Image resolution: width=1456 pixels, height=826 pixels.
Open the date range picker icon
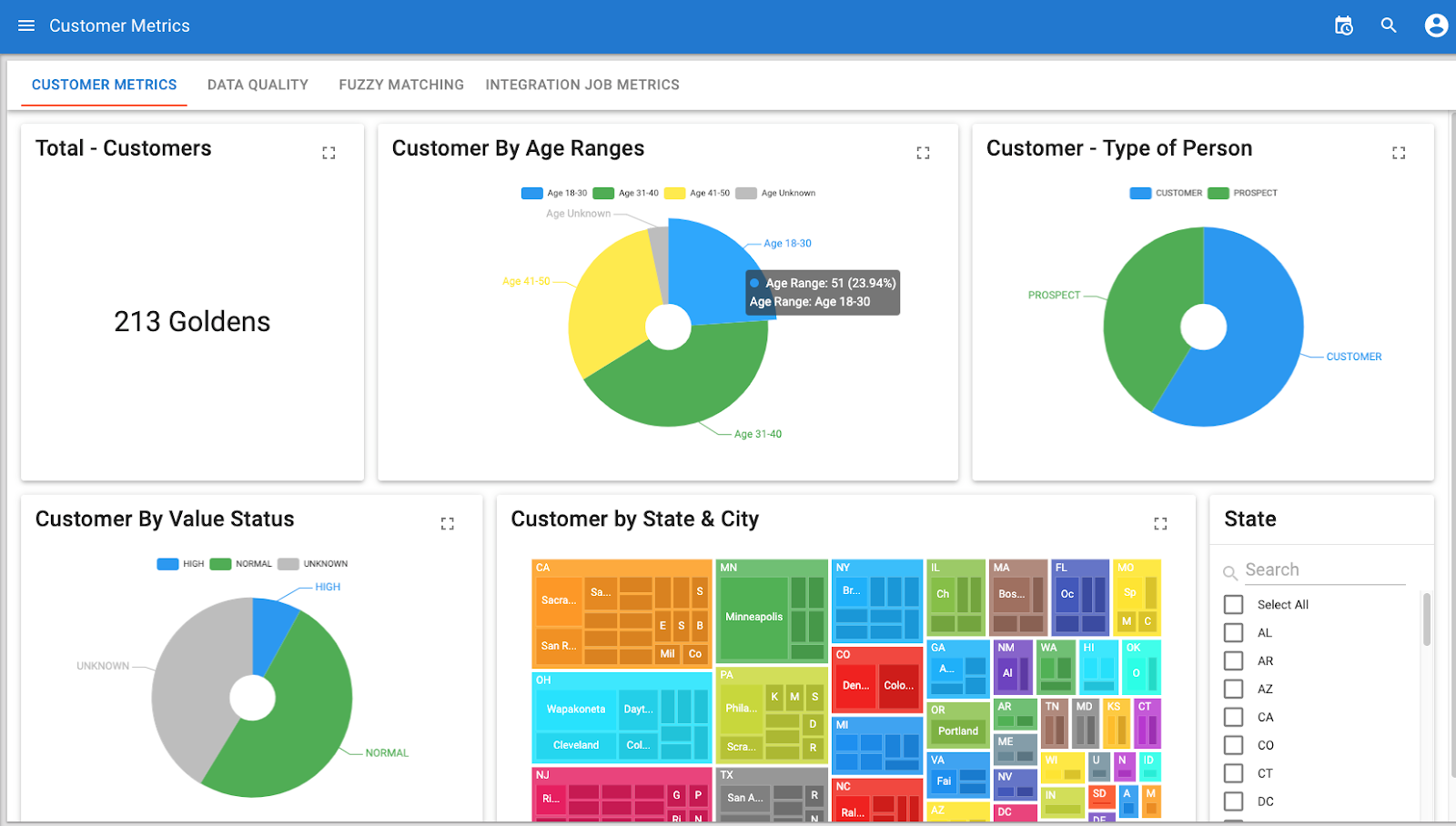click(x=1344, y=25)
